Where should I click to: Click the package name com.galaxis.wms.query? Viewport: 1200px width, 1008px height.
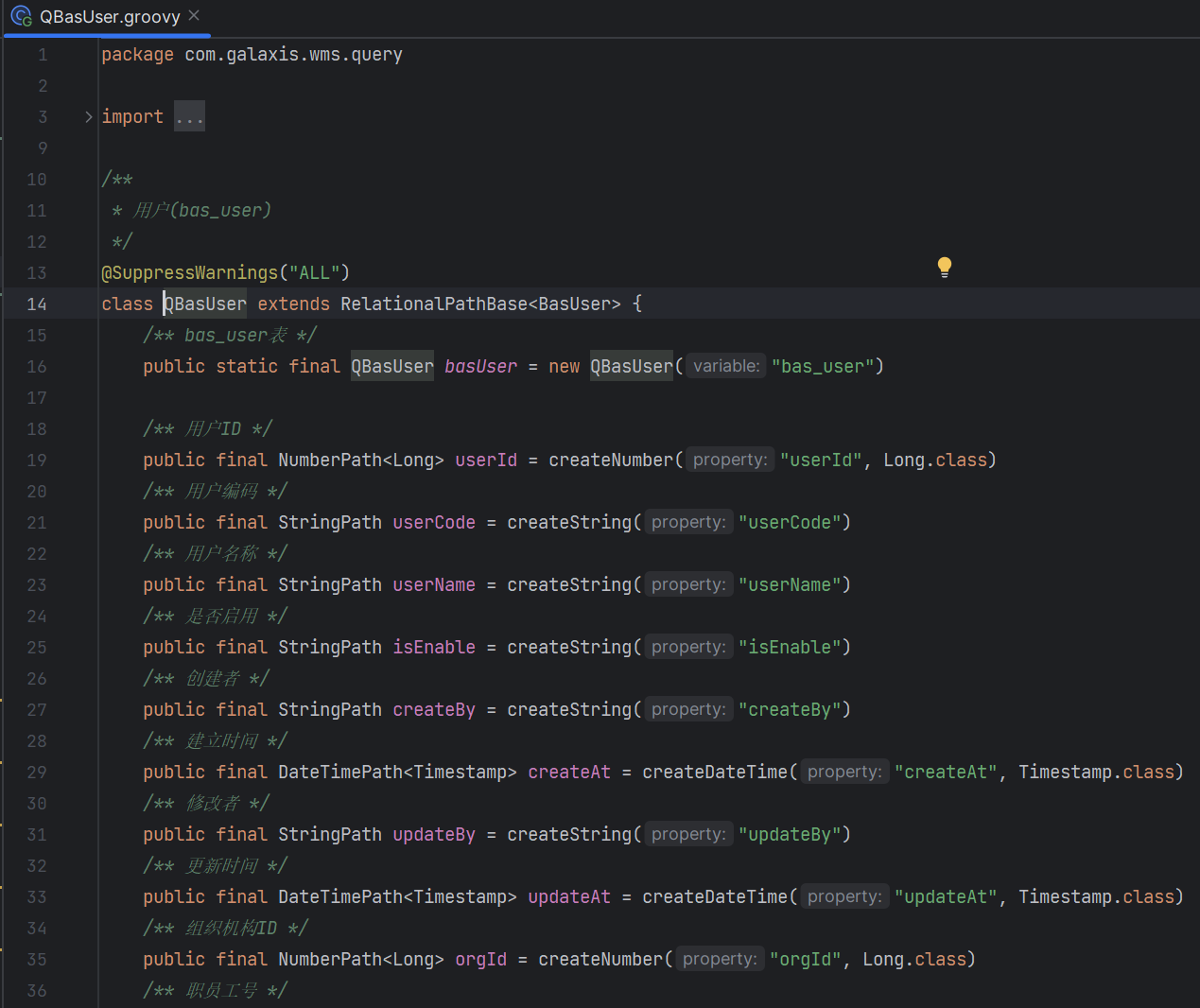pyautogui.click(x=293, y=55)
